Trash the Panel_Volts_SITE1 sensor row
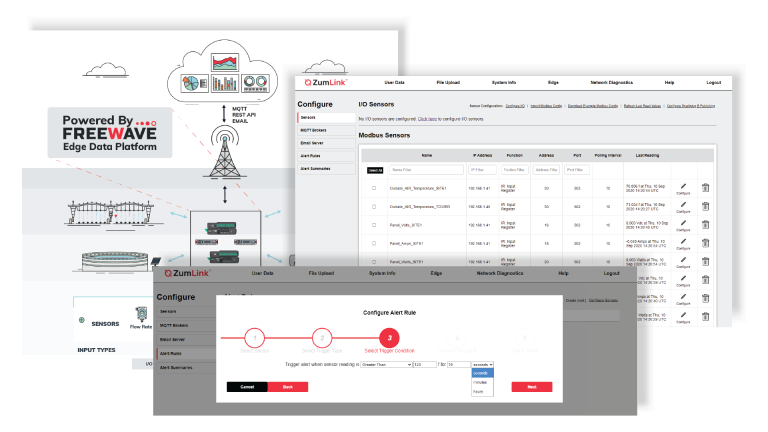Viewport: 768px width, 432px height. [x=705, y=224]
